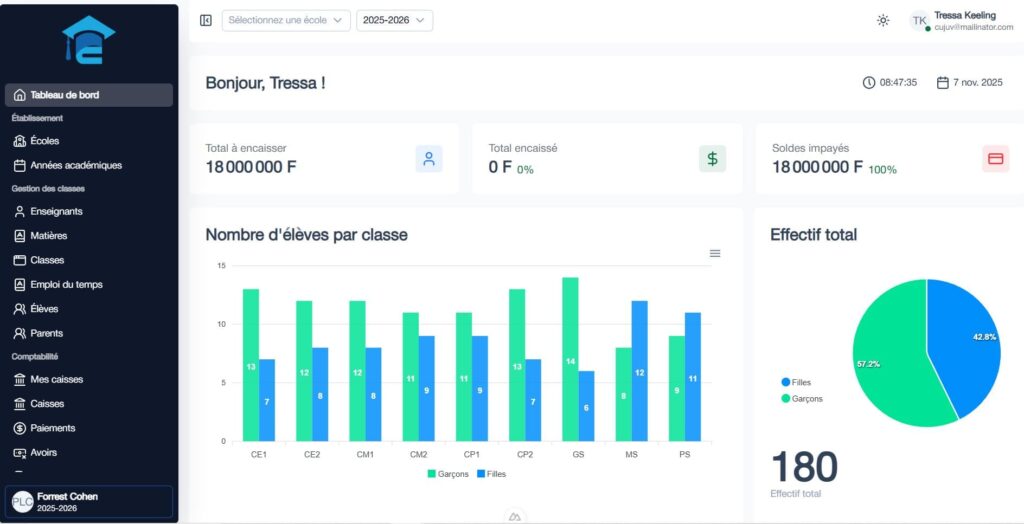1024x524 pixels.
Task: Click the Total à encaisser person icon
Action: (429, 158)
